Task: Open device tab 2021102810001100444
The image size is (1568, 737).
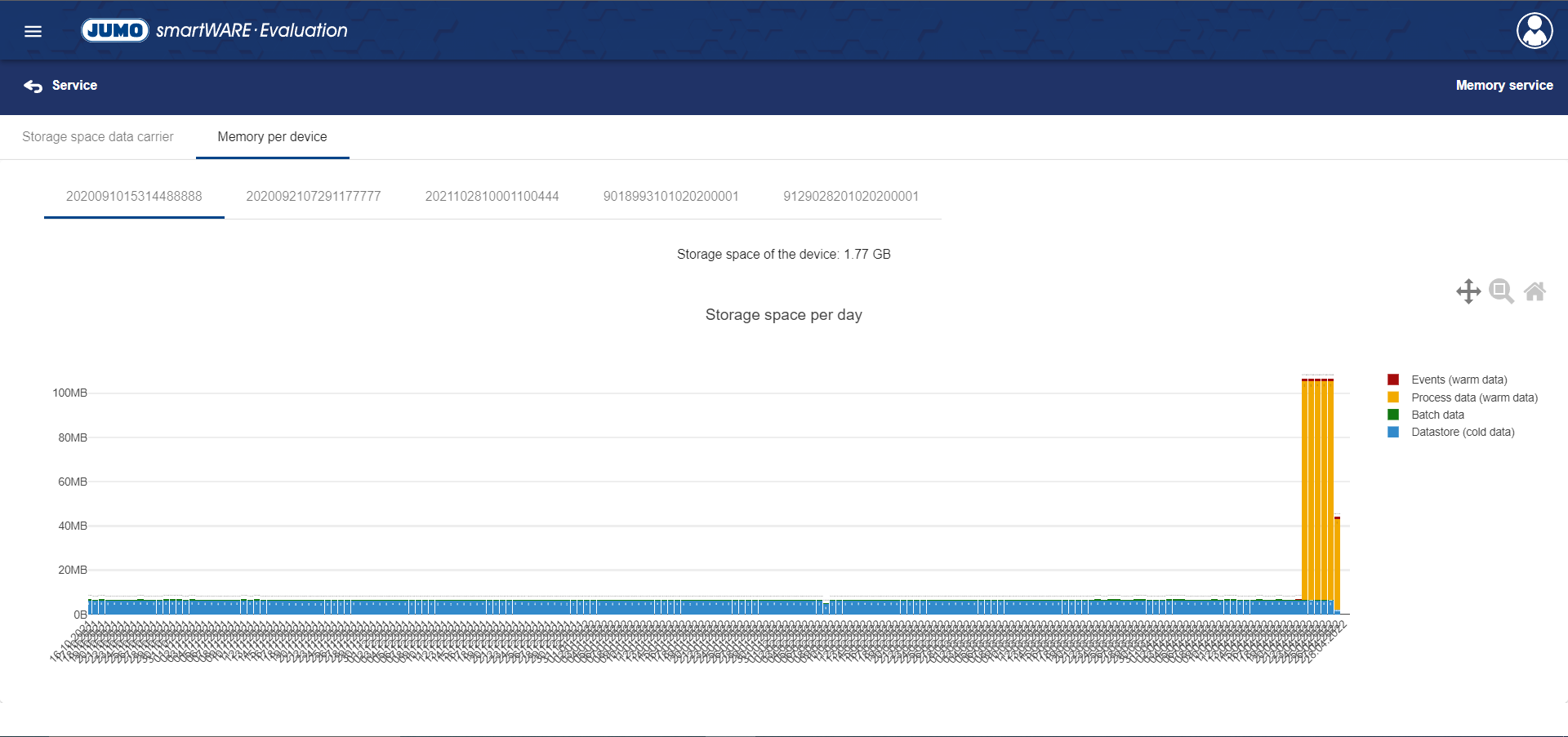Action: [x=492, y=197]
